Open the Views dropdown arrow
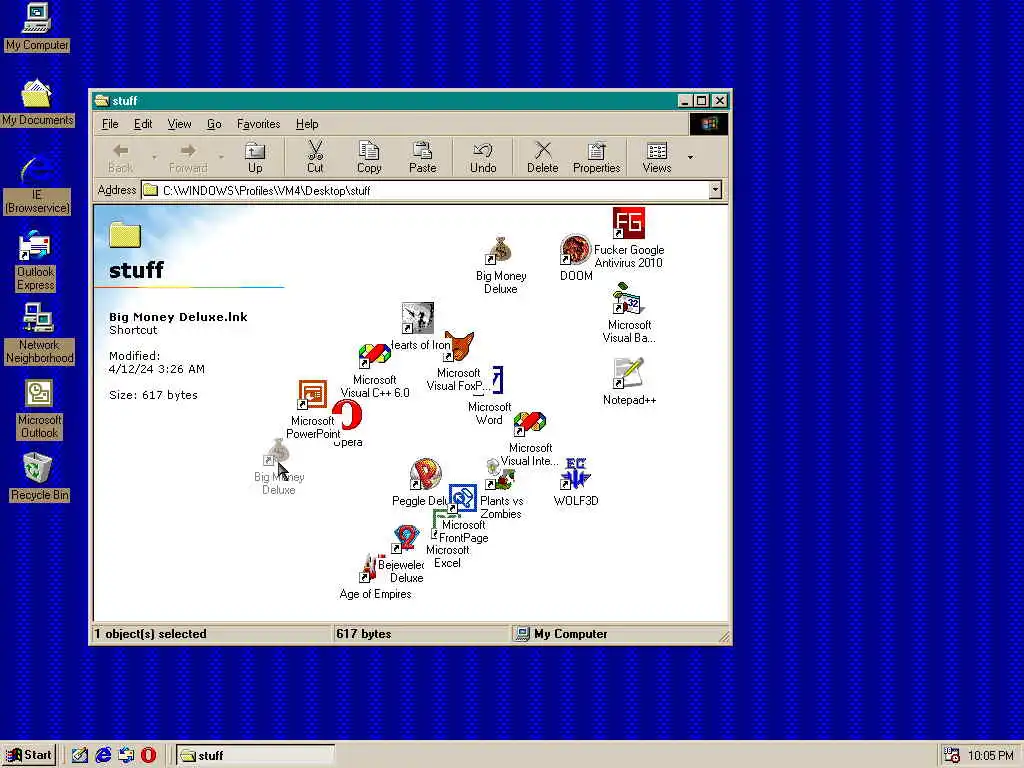 (x=690, y=157)
